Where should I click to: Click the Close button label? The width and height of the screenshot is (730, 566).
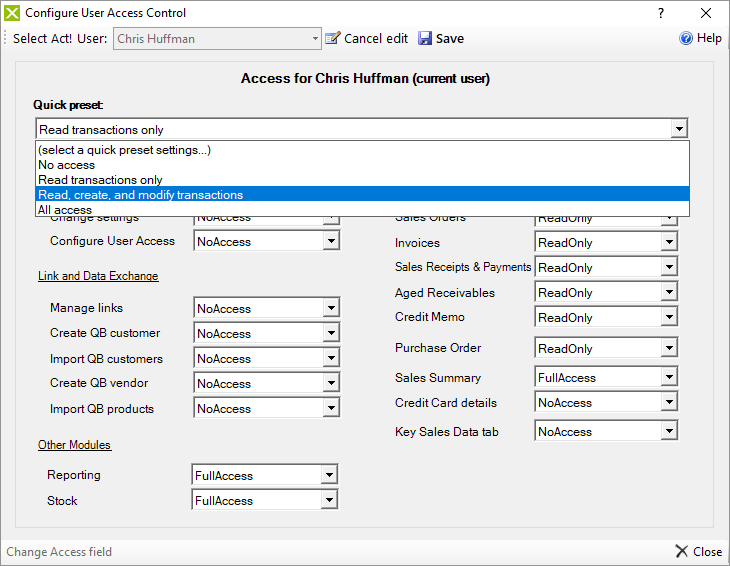tap(707, 552)
